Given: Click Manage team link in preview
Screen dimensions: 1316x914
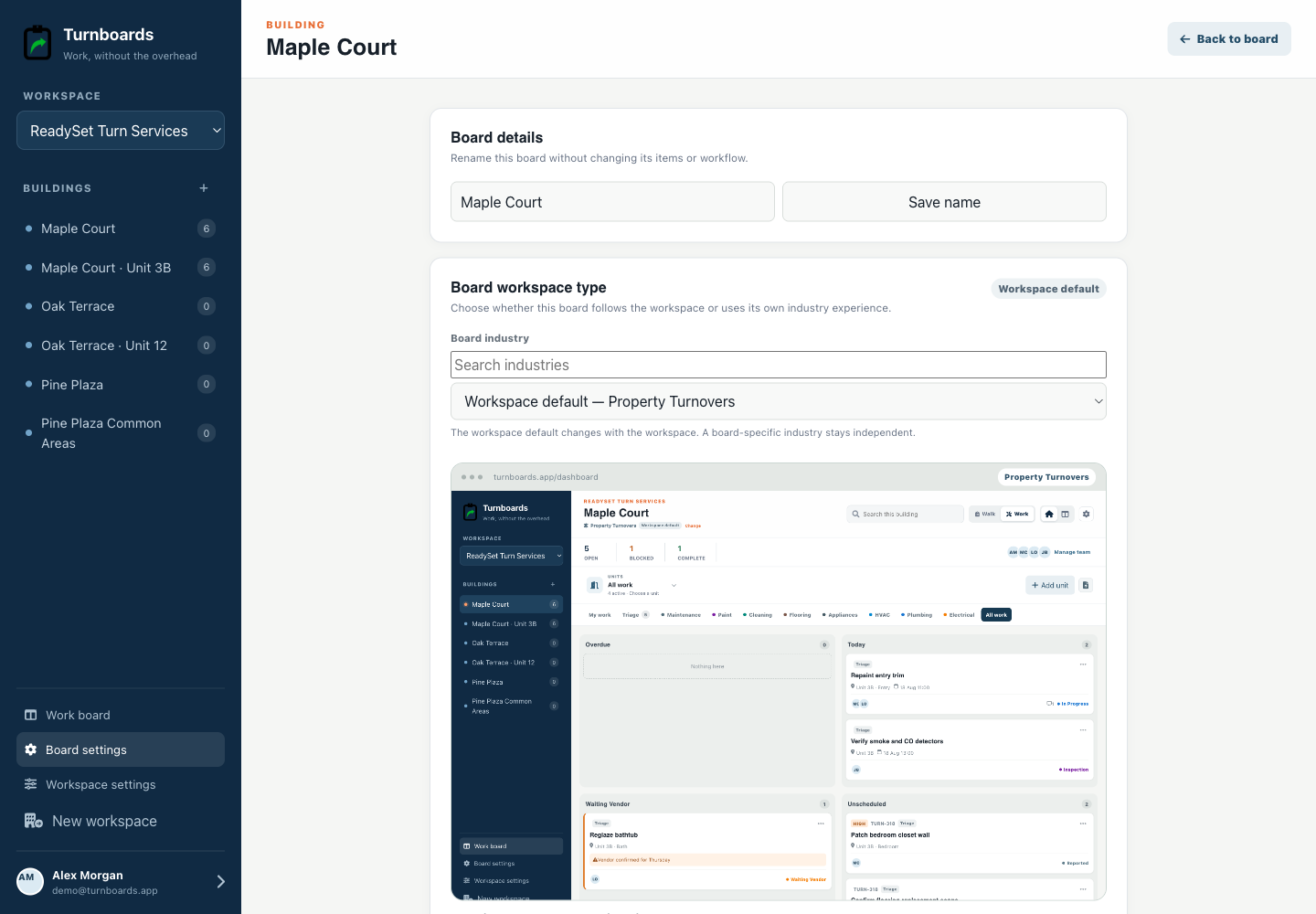Looking at the screenshot, I should click(1072, 552).
